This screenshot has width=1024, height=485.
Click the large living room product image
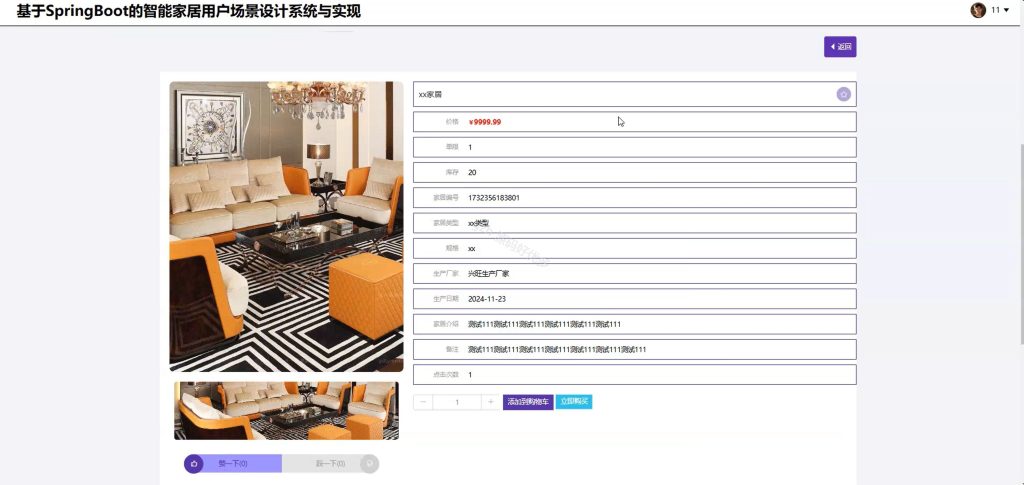point(286,227)
